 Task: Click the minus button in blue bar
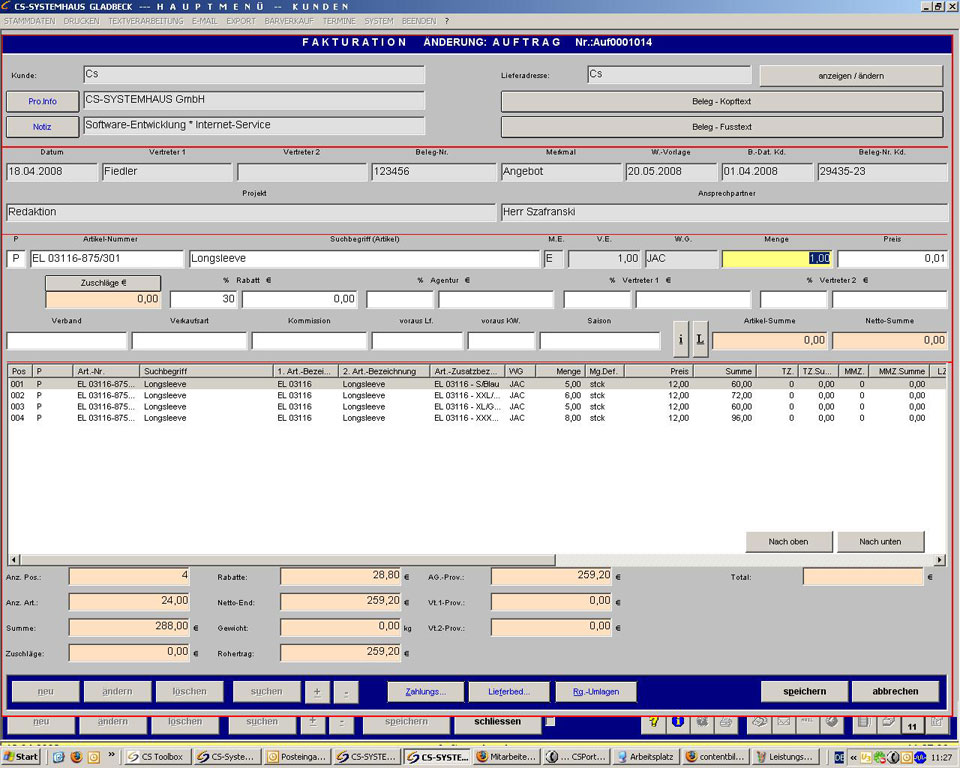click(345, 691)
